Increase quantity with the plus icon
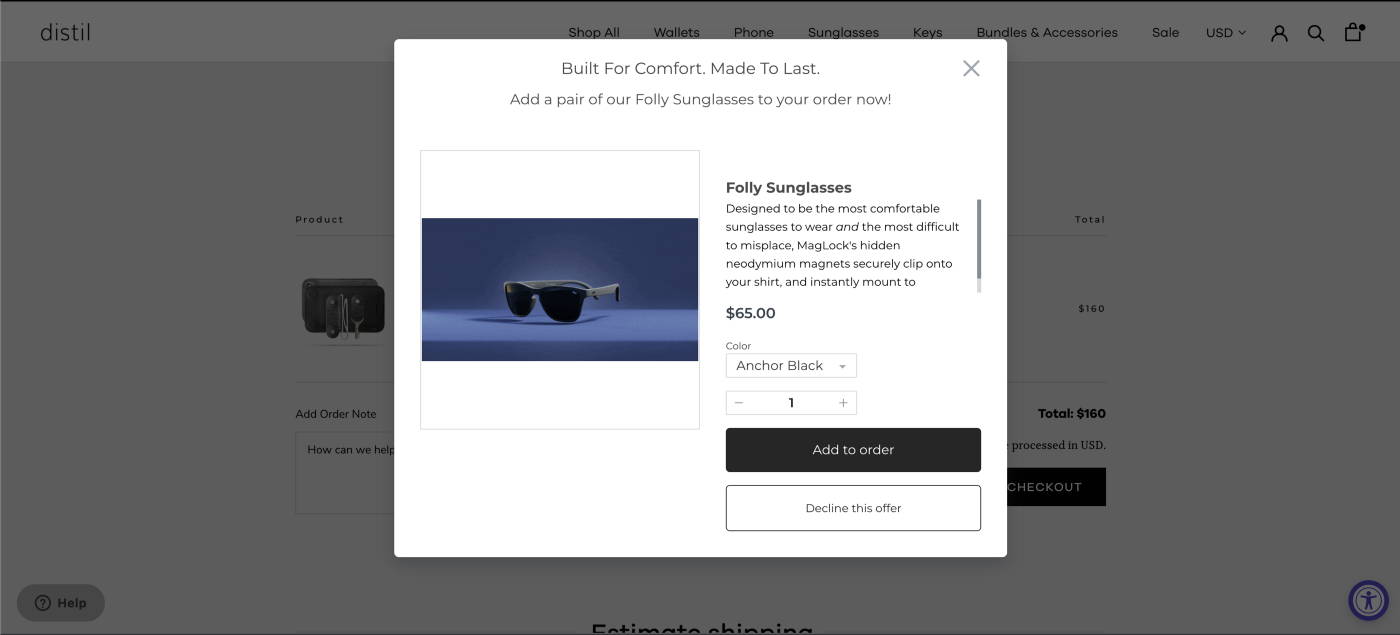 pos(843,403)
